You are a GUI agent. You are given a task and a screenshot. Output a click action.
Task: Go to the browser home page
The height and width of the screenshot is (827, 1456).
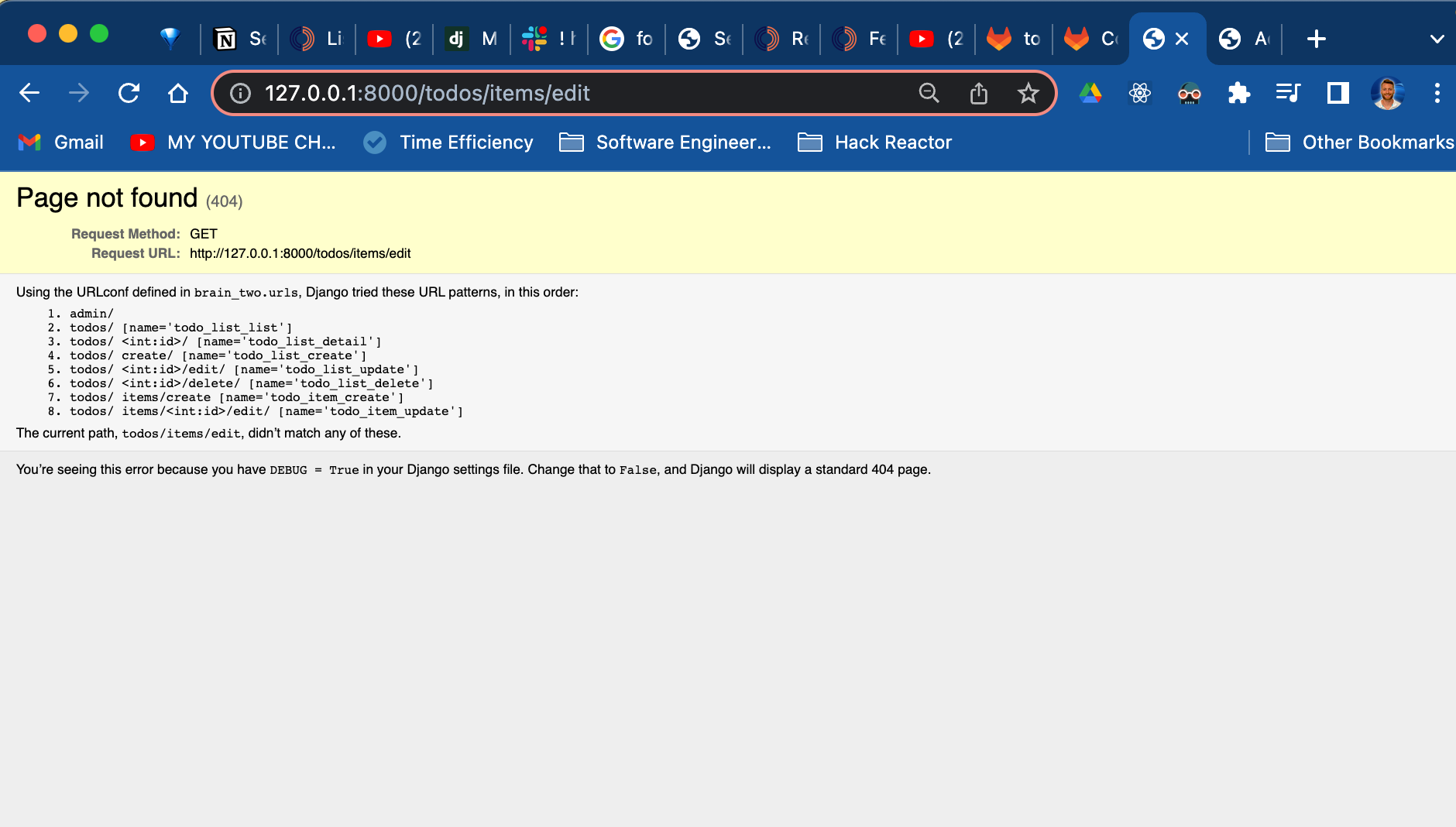click(x=178, y=93)
